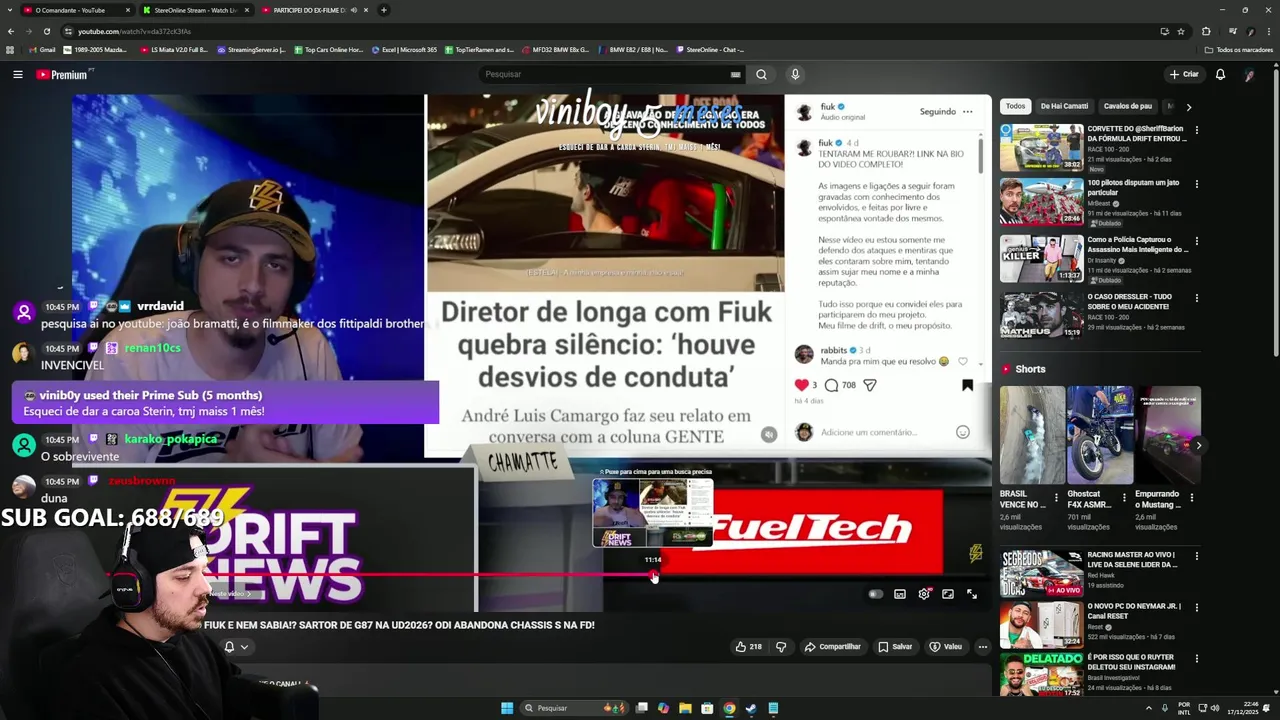Open YouTube notifications bell
This screenshot has width=1280, height=720.
click(x=1220, y=74)
